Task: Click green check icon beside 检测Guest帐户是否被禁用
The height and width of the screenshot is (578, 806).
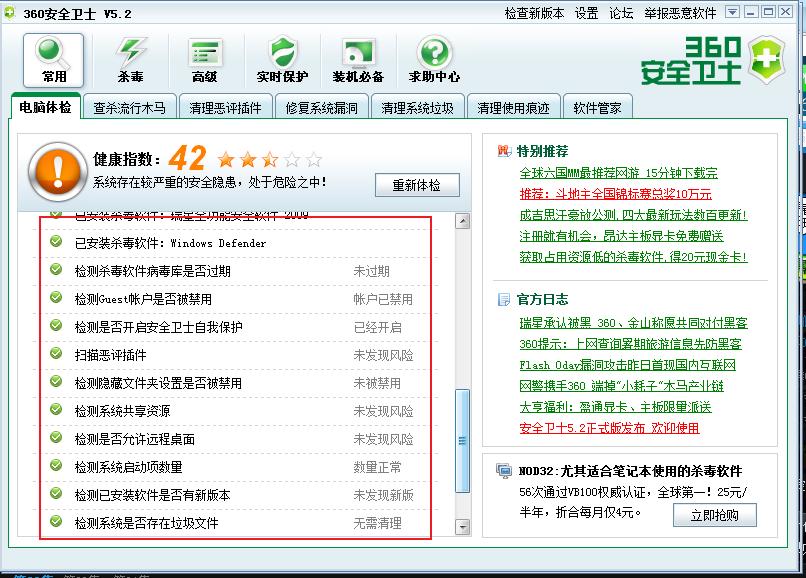Action: click(x=56, y=298)
